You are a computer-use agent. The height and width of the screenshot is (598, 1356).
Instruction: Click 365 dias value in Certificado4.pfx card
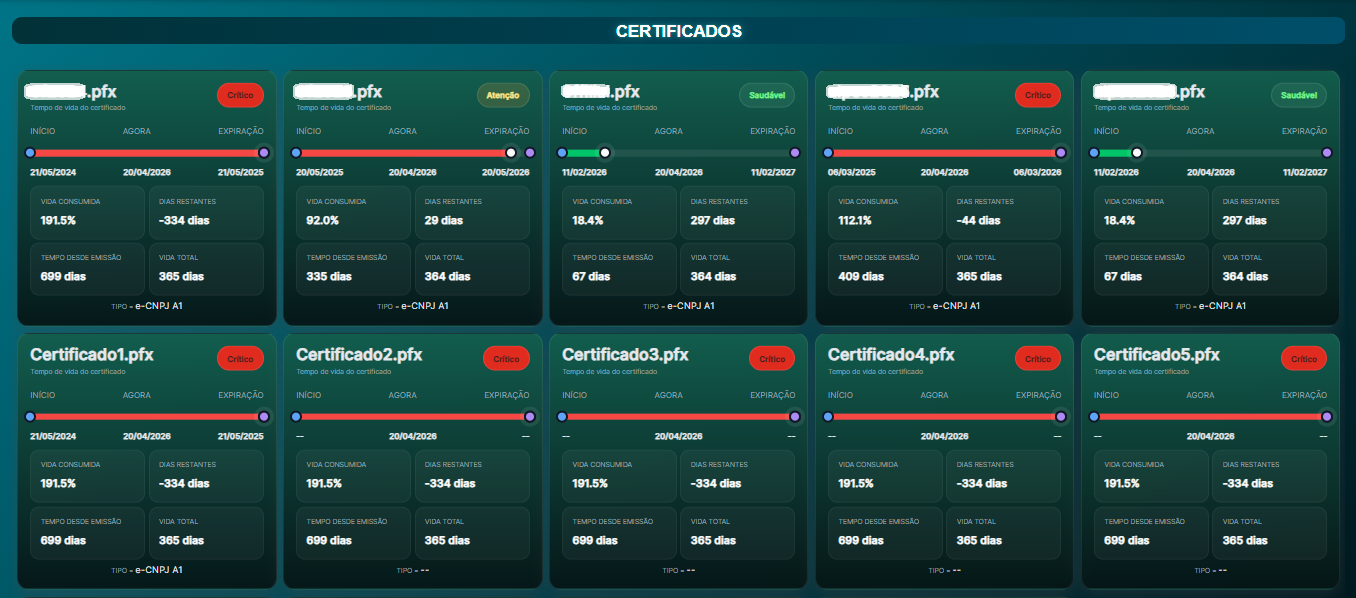tap(979, 540)
